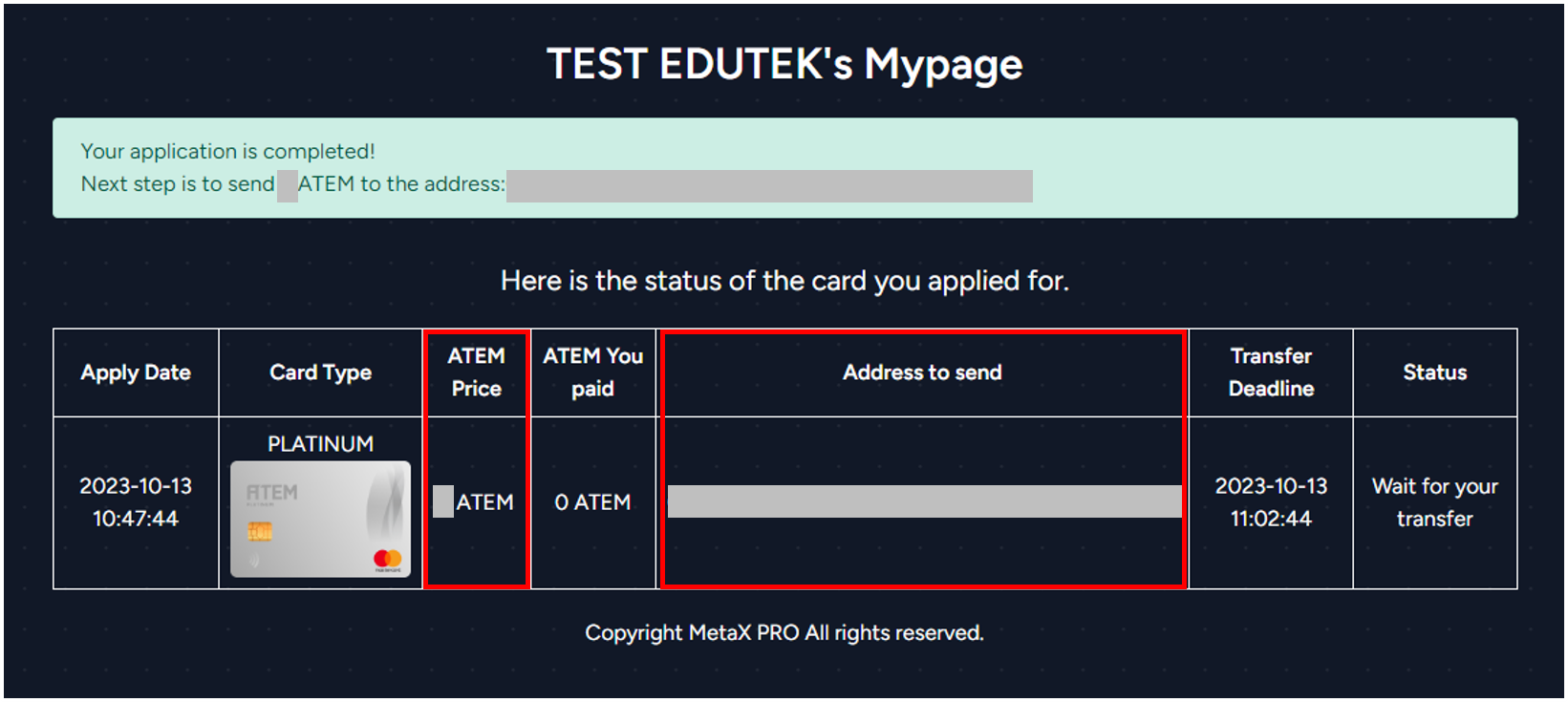Click the "Wait for your transfer" status
This screenshot has height=702, width=1568.
coord(1434,502)
